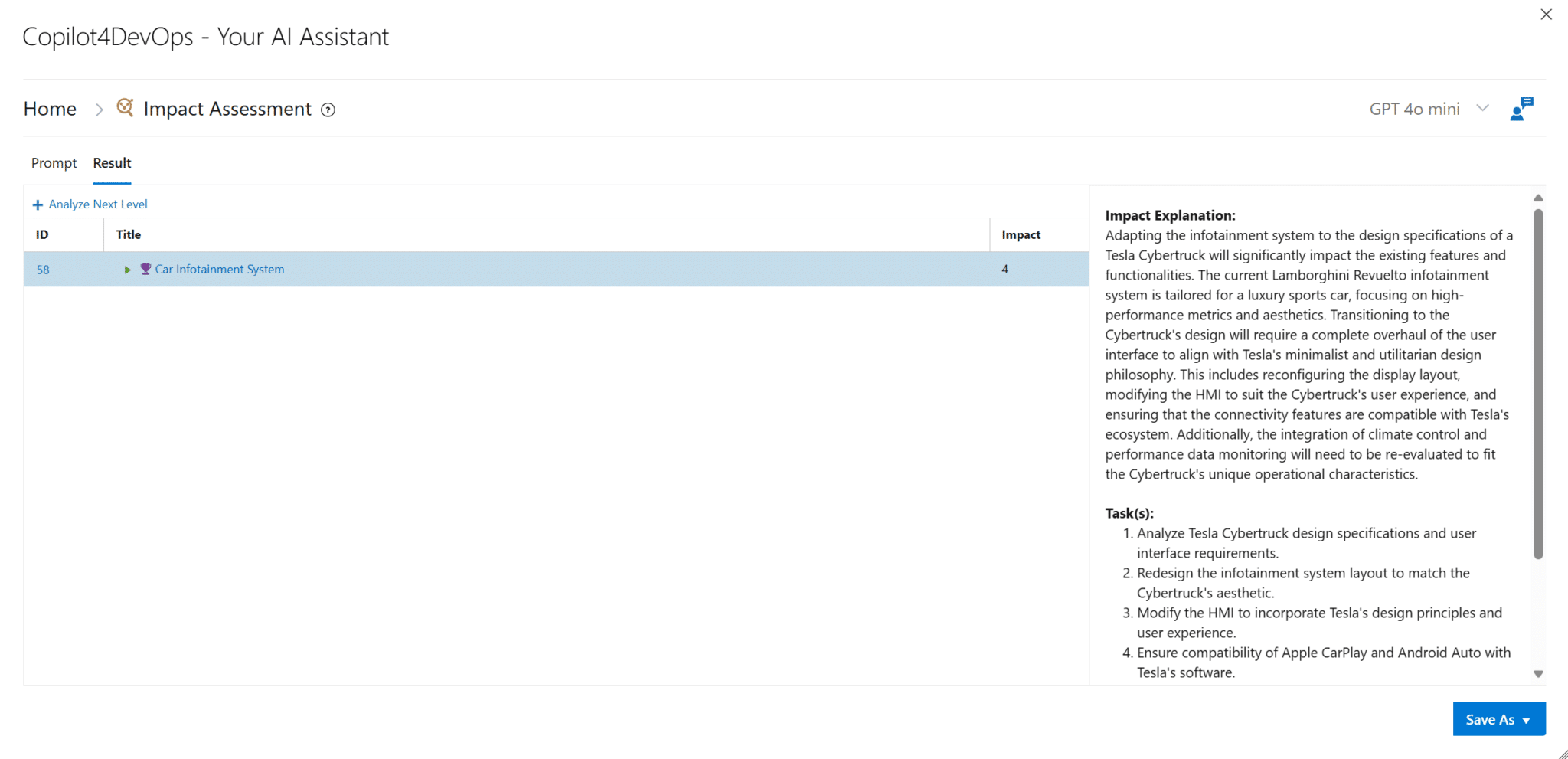The image size is (1568, 759).
Task: Click the scrollbar up arrow icon
Action: pos(1538,198)
